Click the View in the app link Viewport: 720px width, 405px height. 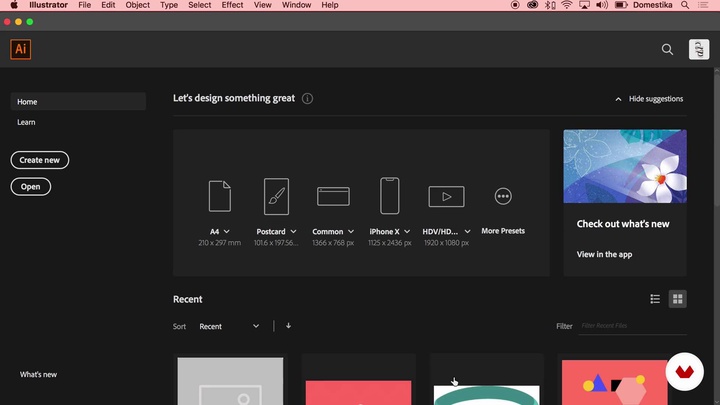[x=604, y=255]
